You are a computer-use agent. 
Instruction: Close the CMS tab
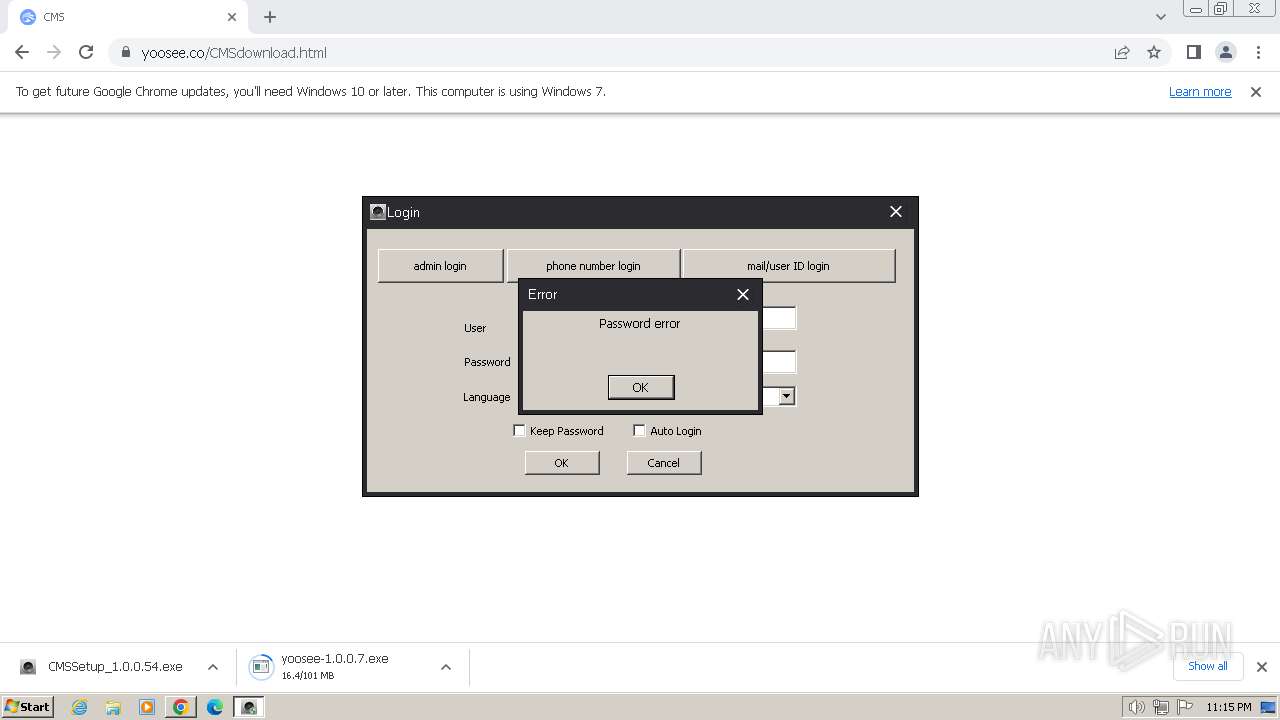coord(232,17)
